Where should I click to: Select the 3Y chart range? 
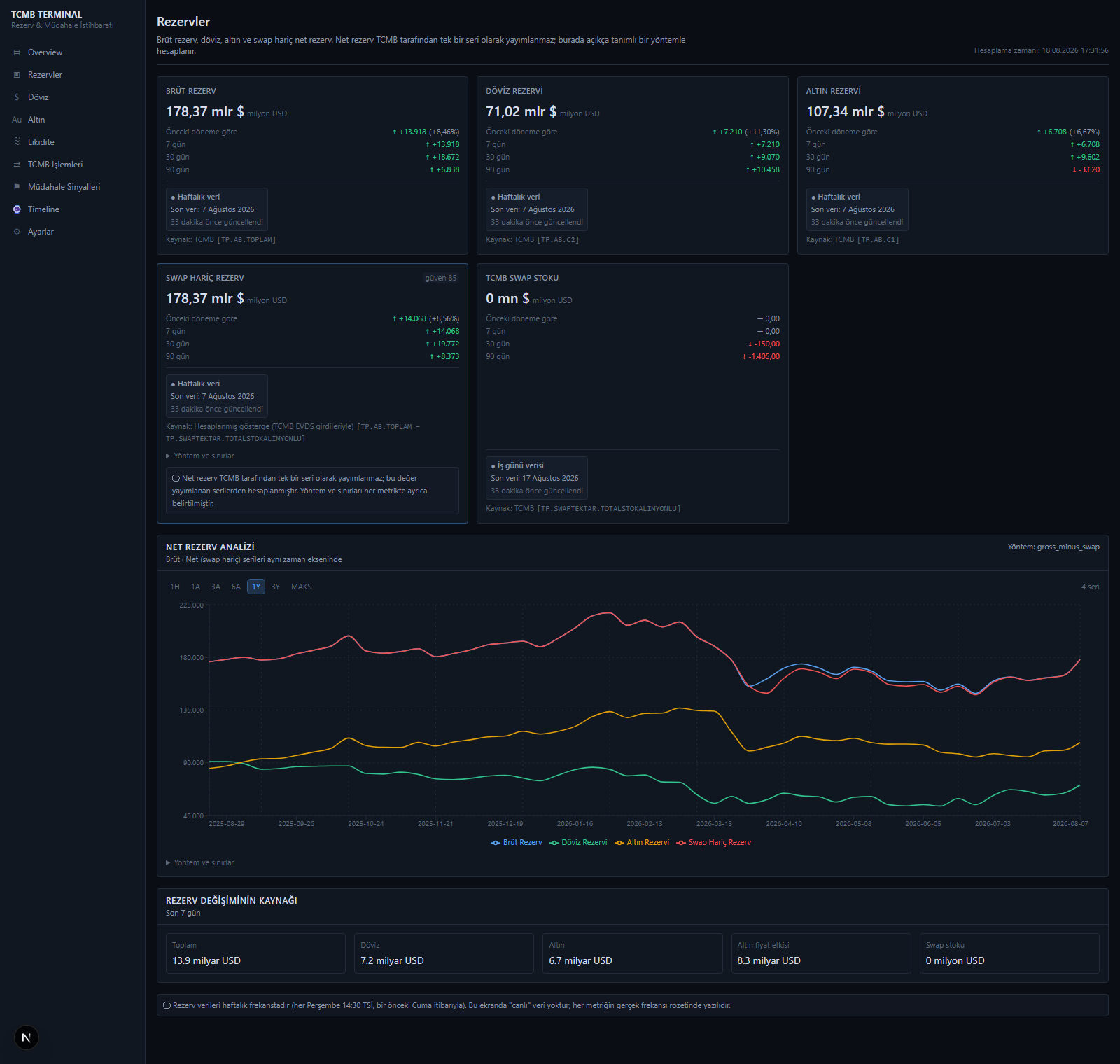coord(276,587)
